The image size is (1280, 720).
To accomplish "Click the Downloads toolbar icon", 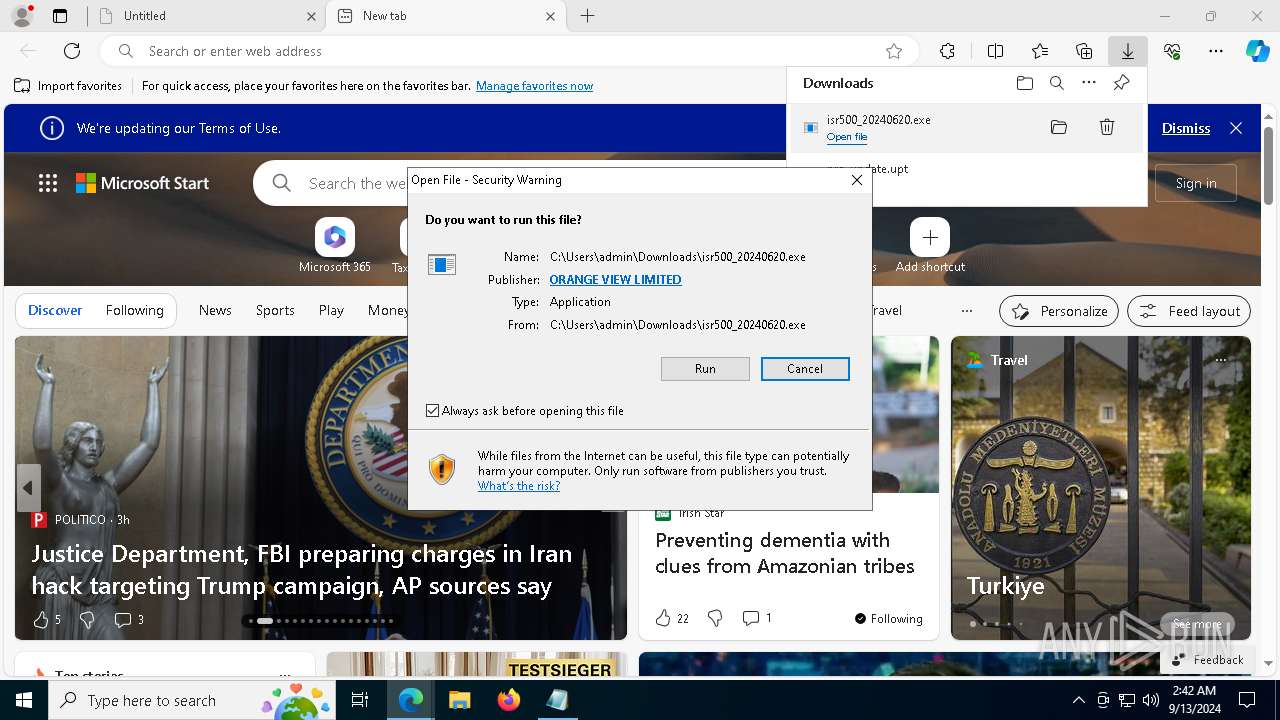I will tap(1127, 51).
